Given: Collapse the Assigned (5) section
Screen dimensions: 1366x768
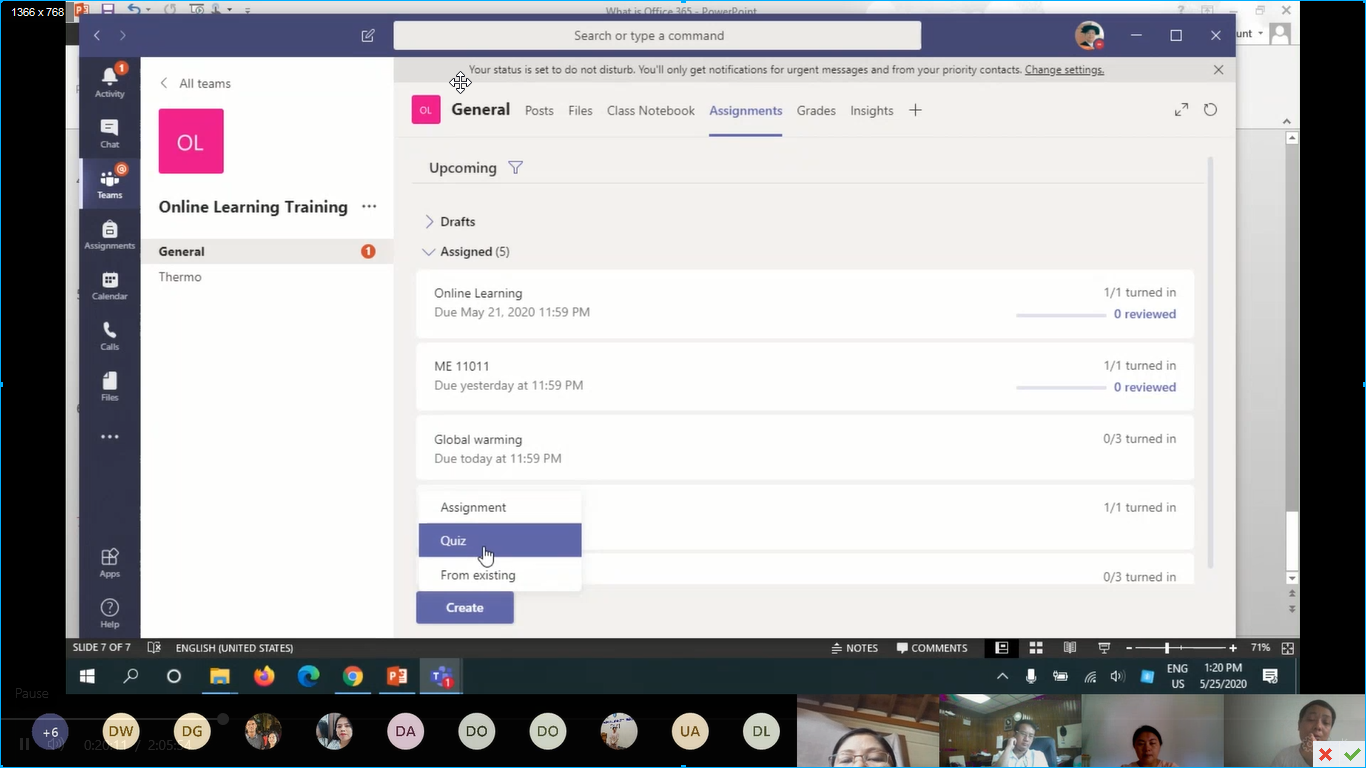Looking at the screenshot, I should [466, 252].
